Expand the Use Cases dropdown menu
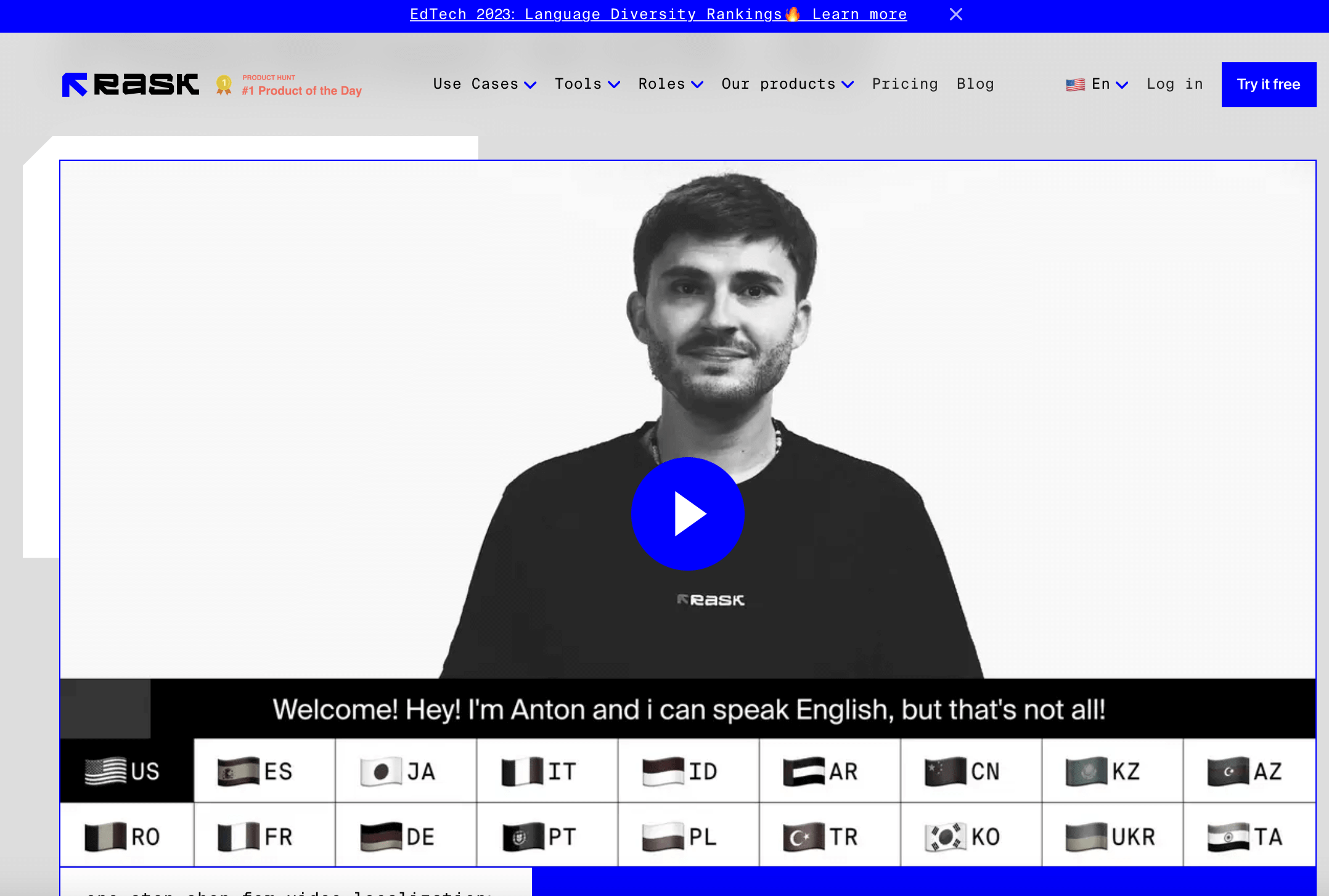The height and width of the screenshot is (896, 1329). pyautogui.click(x=484, y=84)
